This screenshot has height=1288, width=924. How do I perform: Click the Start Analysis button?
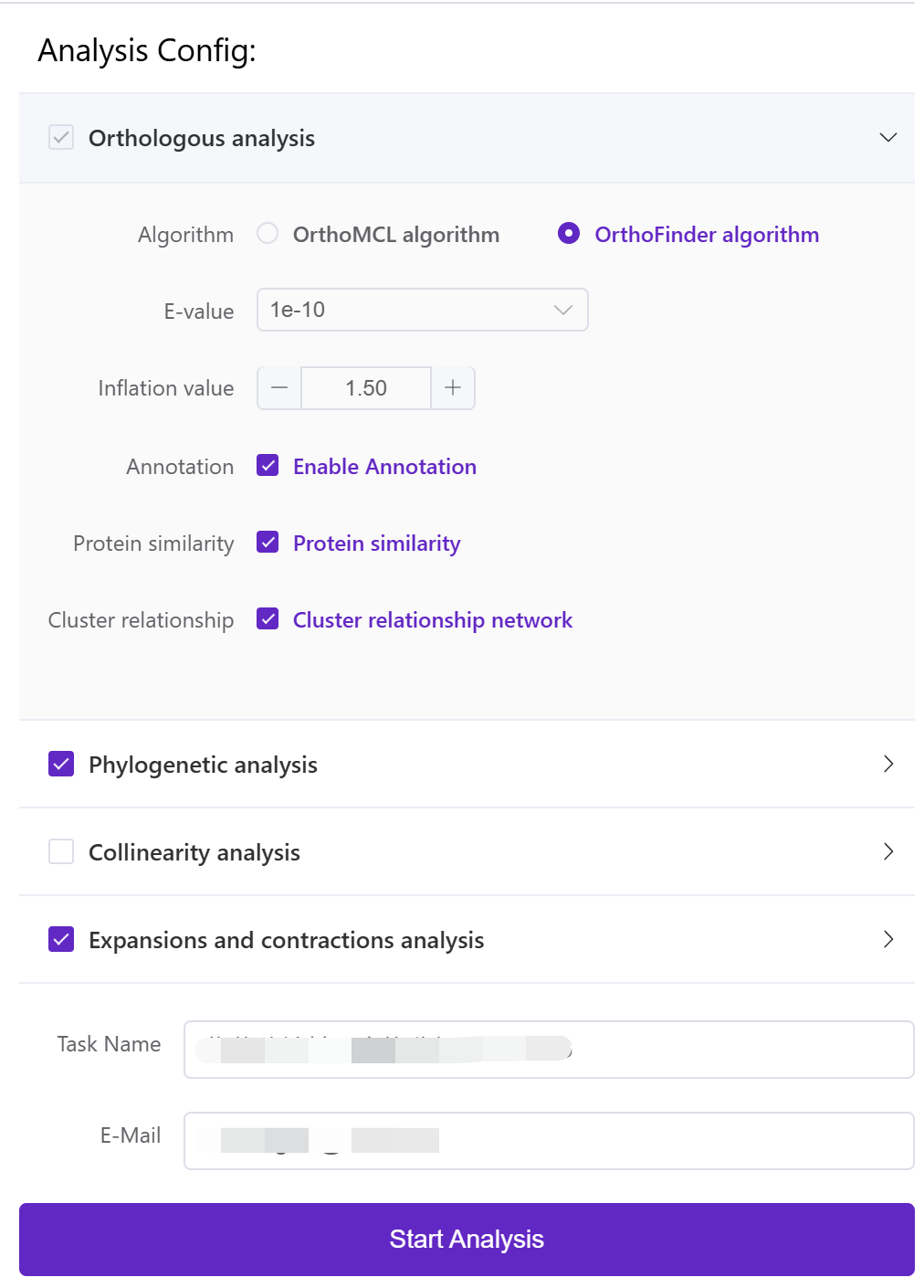pyautogui.click(x=467, y=1239)
